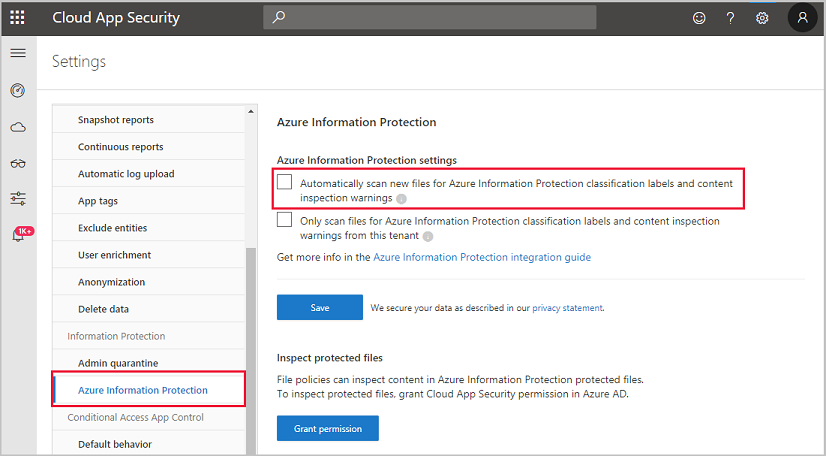Open the Investigate glasses icon
This screenshot has width=826, height=456.
(17, 163)
